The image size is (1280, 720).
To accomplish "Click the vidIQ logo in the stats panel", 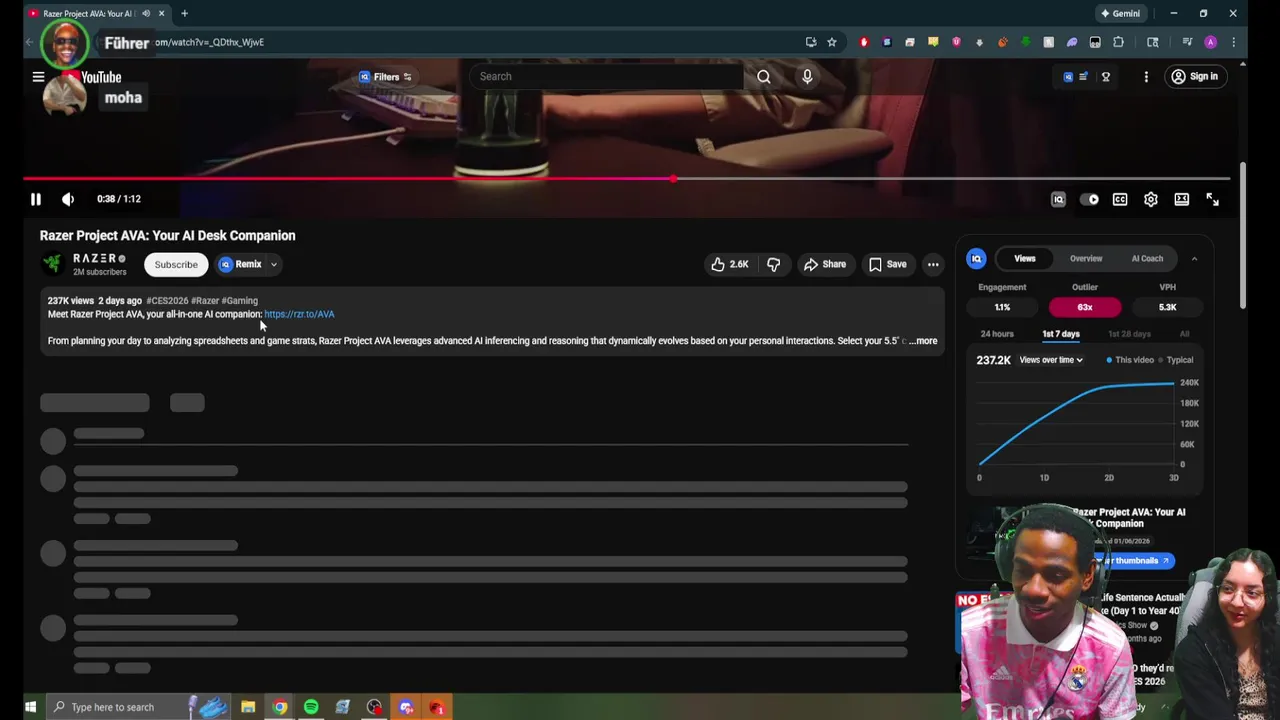I will tap(976, 258).
